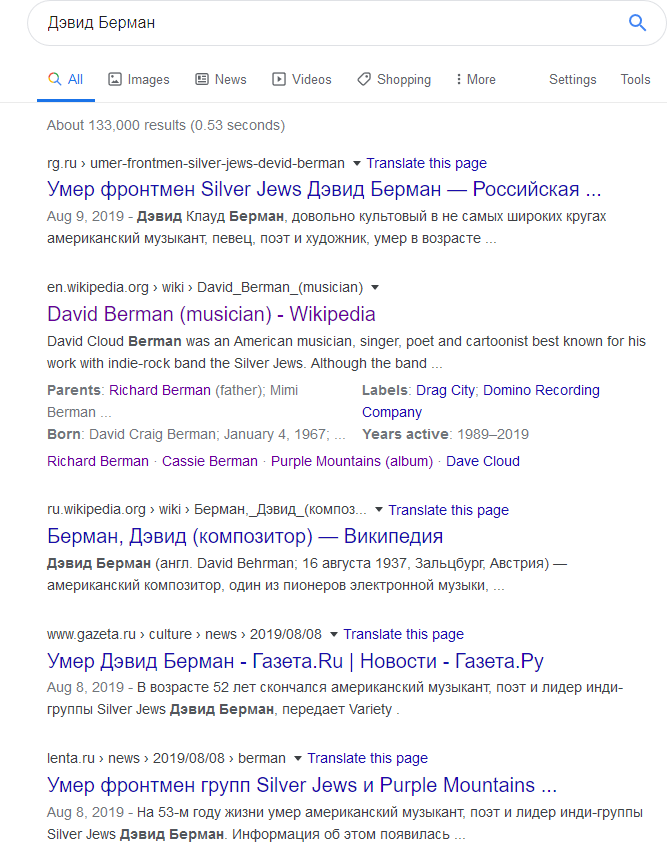Open the Газета.Ru news result title
This screenshot has height=860, width=667.
pyautogui.click(x=295, y=661)
